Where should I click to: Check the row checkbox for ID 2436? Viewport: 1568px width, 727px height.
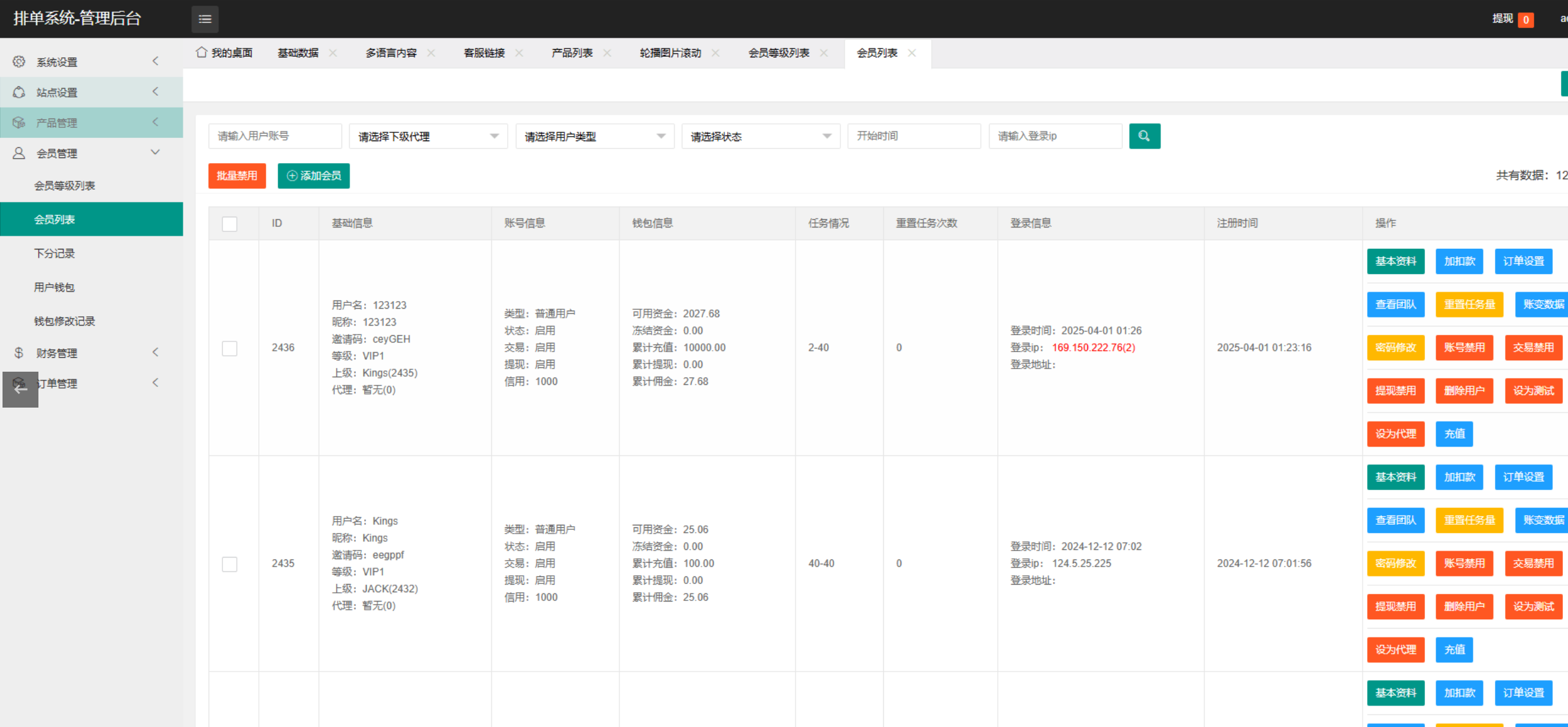pos(229,348)
